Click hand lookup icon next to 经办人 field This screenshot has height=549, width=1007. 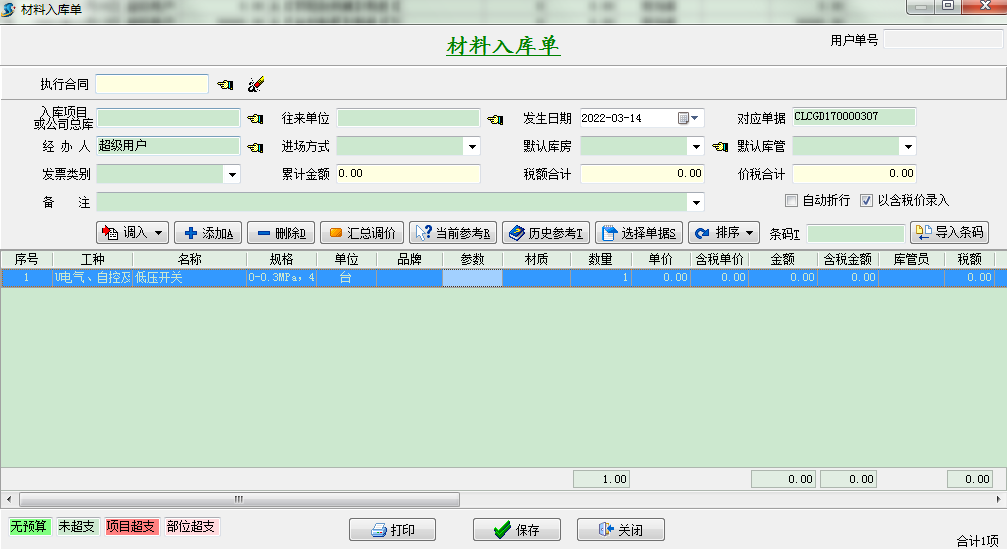[x=255, y=147]
